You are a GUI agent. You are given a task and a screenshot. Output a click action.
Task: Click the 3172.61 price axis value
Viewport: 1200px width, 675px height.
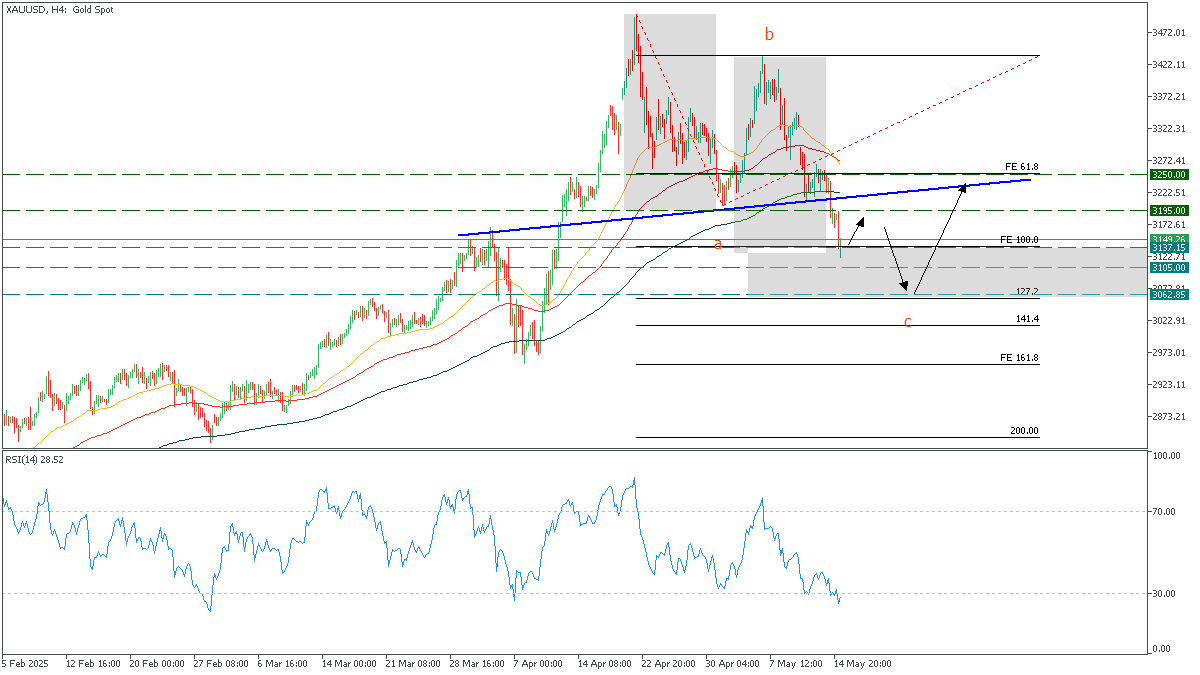coord(1168,225)
